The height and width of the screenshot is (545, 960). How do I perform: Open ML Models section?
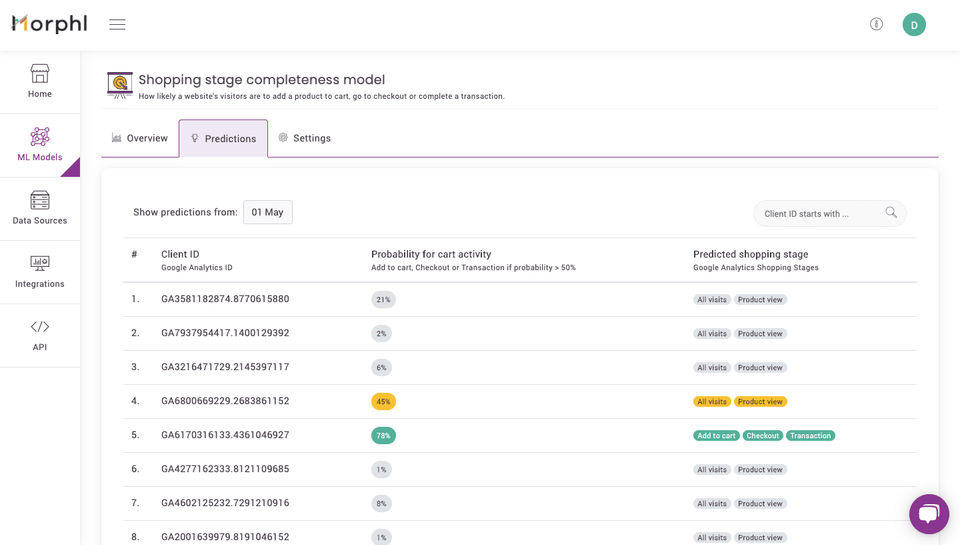pos(40,145)
